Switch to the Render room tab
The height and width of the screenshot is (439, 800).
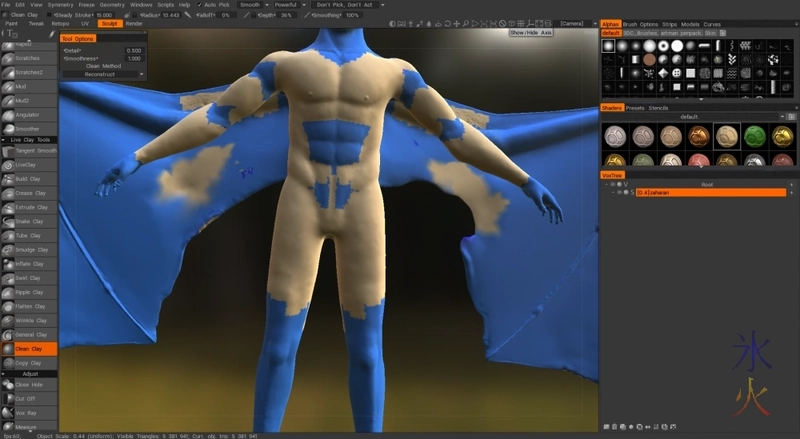pos(134,23)
